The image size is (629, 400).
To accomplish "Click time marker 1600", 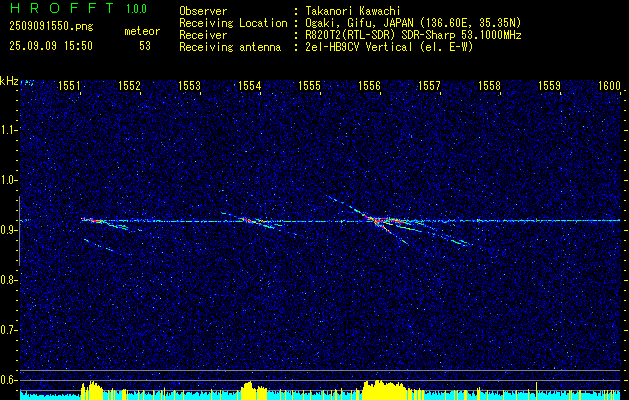I will [x=609, y=85].
